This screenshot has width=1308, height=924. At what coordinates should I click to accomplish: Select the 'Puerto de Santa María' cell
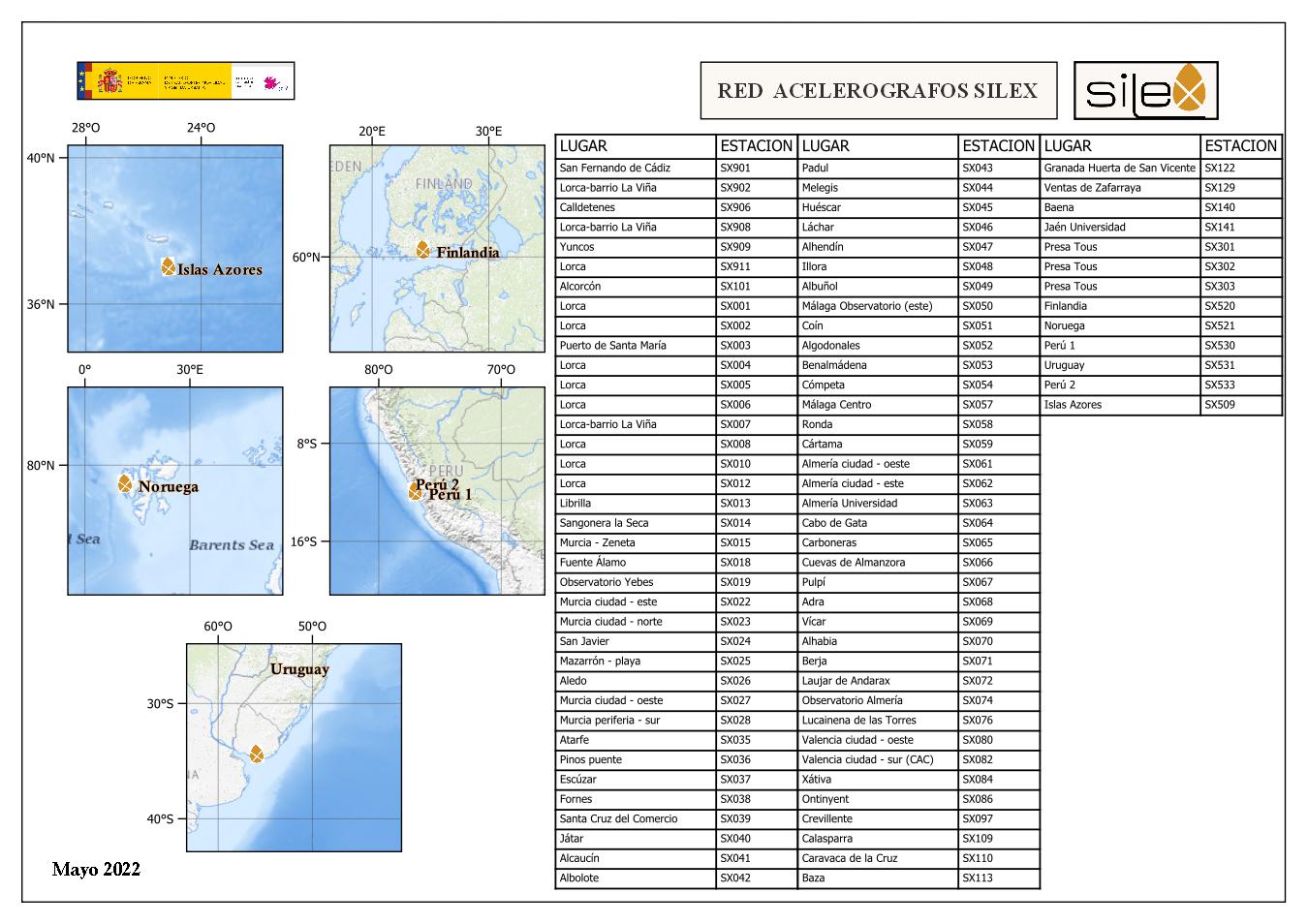tap(636, 345)
